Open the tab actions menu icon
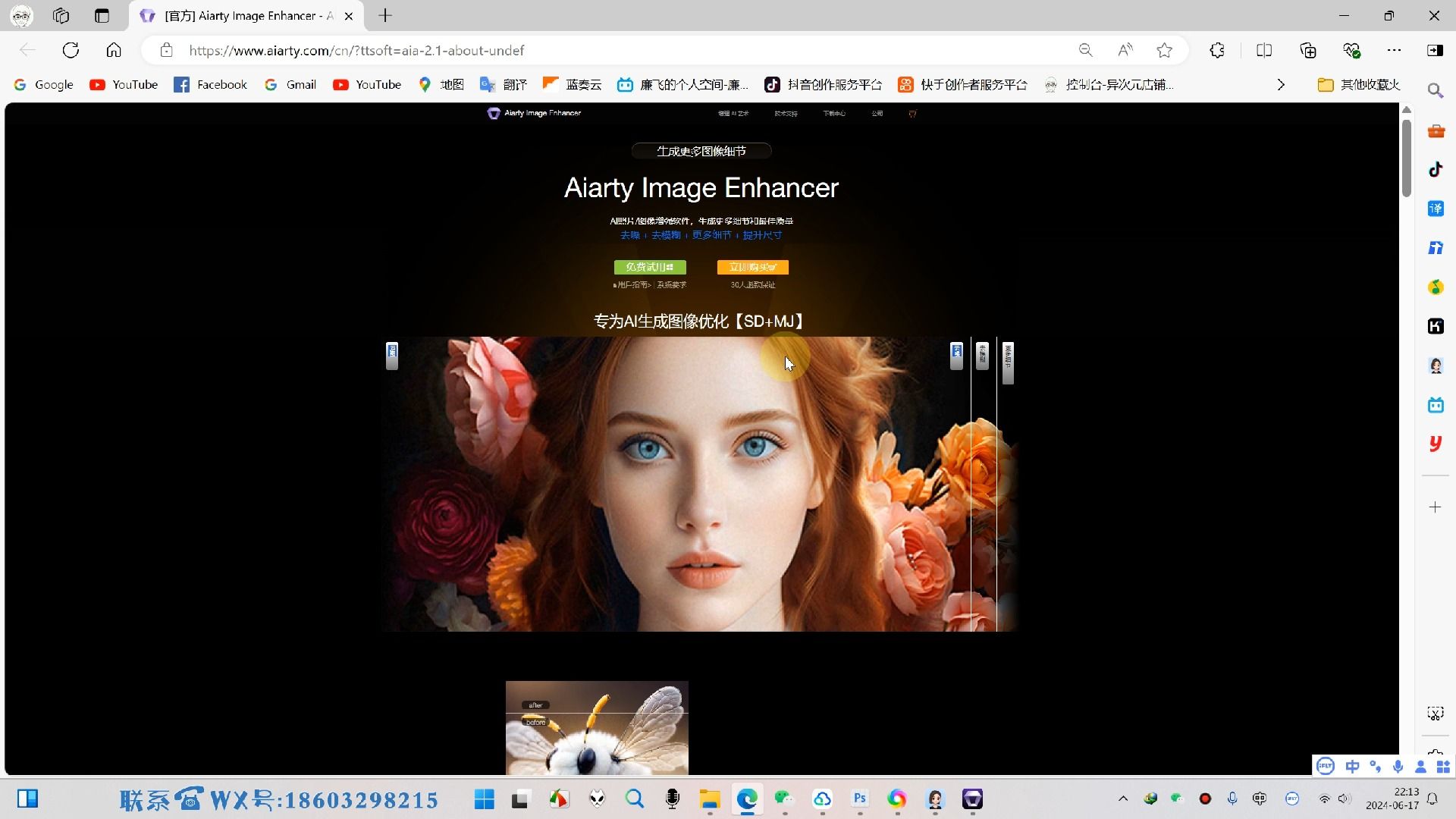 [102, 15]
